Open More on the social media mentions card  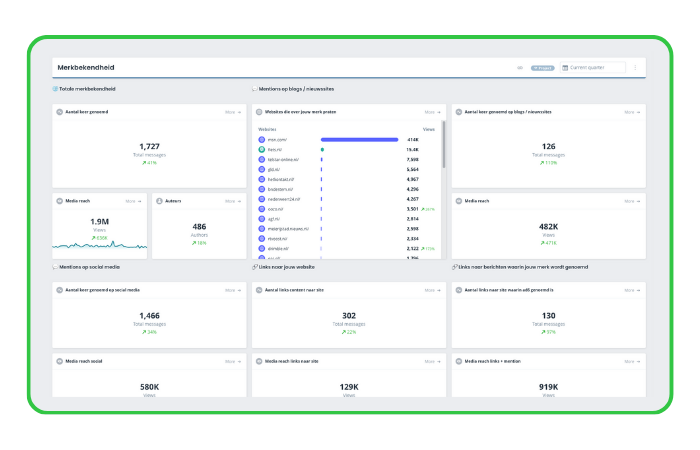pos(233,291)
